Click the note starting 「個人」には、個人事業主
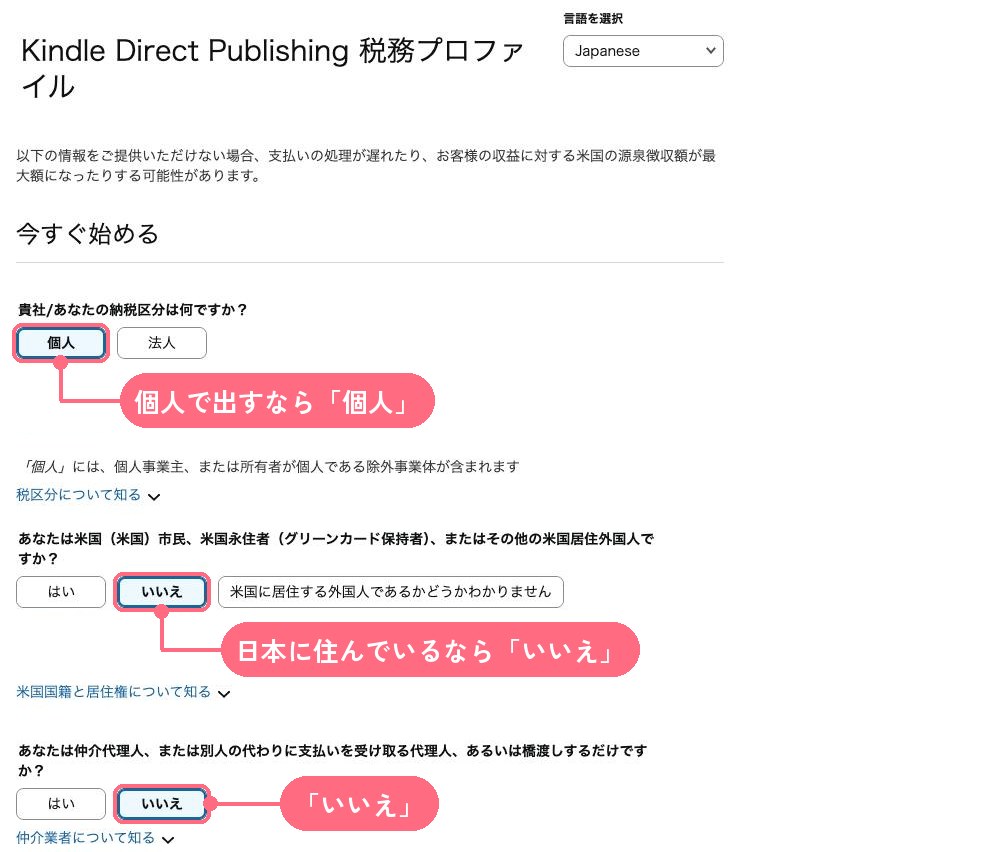Image resolution: width=984 pixels, height=852 pixels. click(269, 466)
